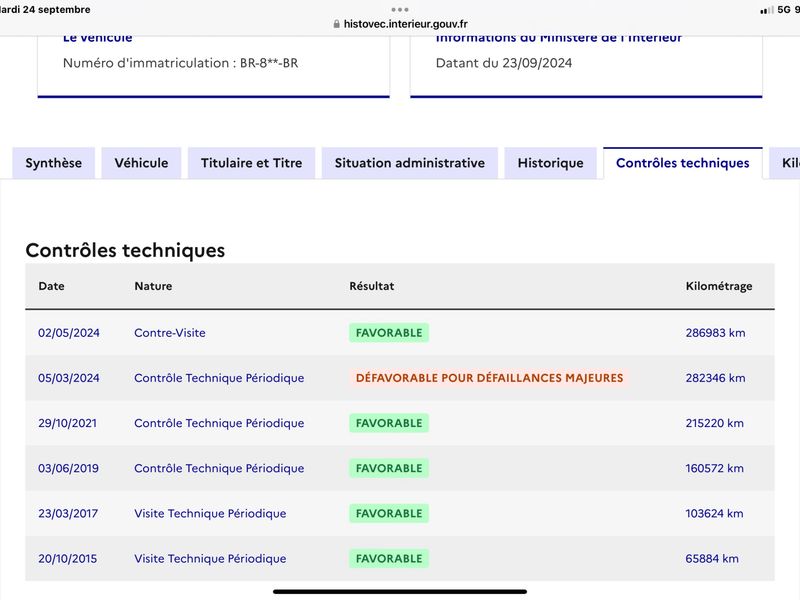800x600 pixels.
Task: Click the Numéro d'immatriculation BR-8**-BR text
Action: click(x=181, y=63)
